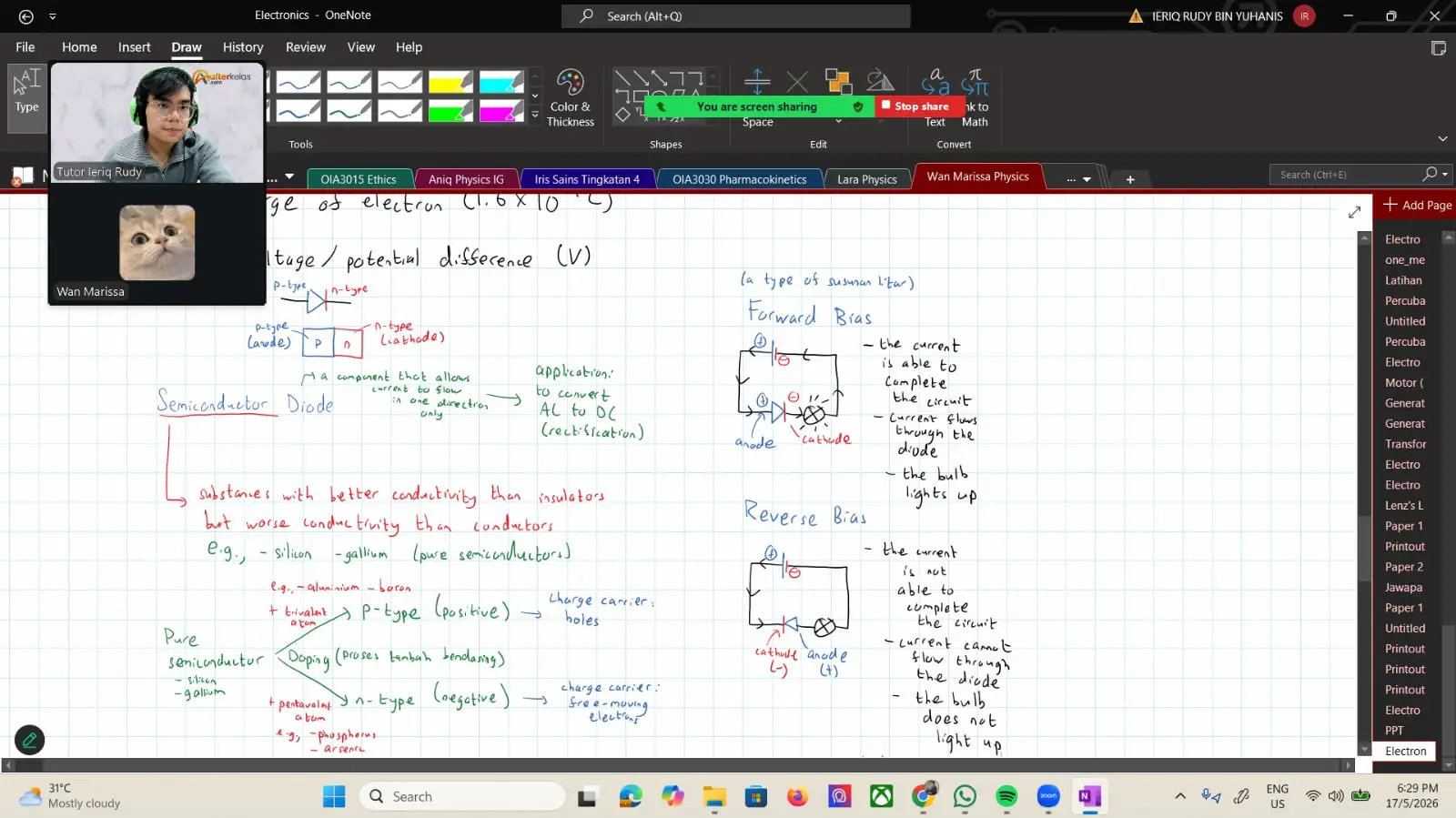Viewport: 1456px width, 818px height.
Task: Click the Insert Space tool
Action: click(757, 98)
